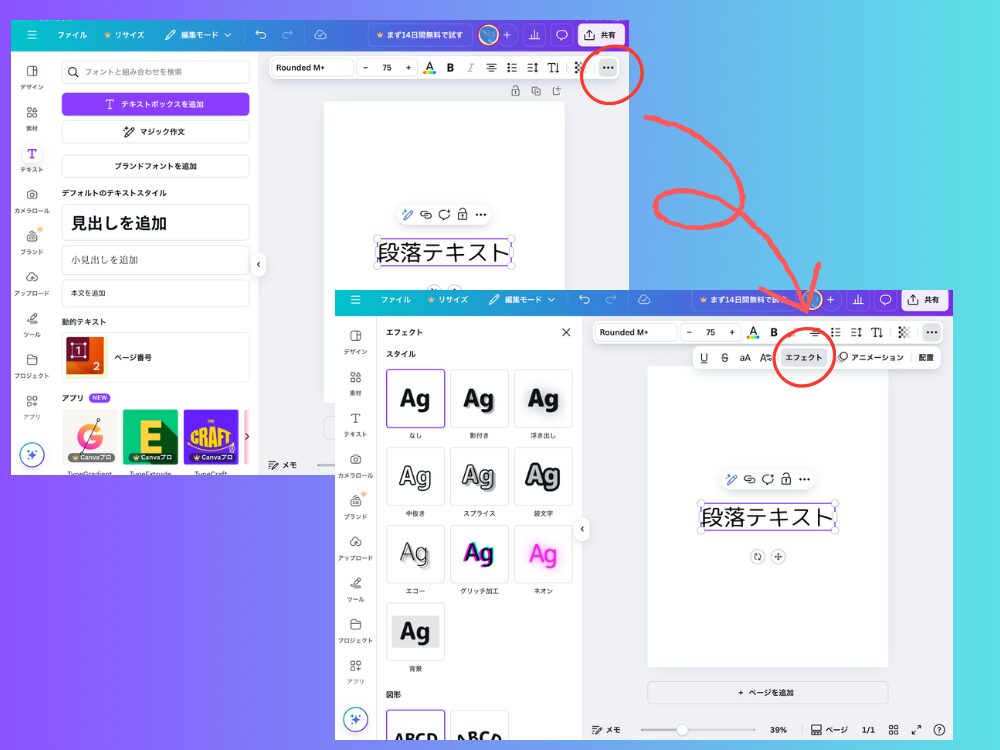The width and height of the screenshot is (1000, 750).
Task: Open toolbar more options (...) in lower-right screenshot
Action: [x=932, y=332]
